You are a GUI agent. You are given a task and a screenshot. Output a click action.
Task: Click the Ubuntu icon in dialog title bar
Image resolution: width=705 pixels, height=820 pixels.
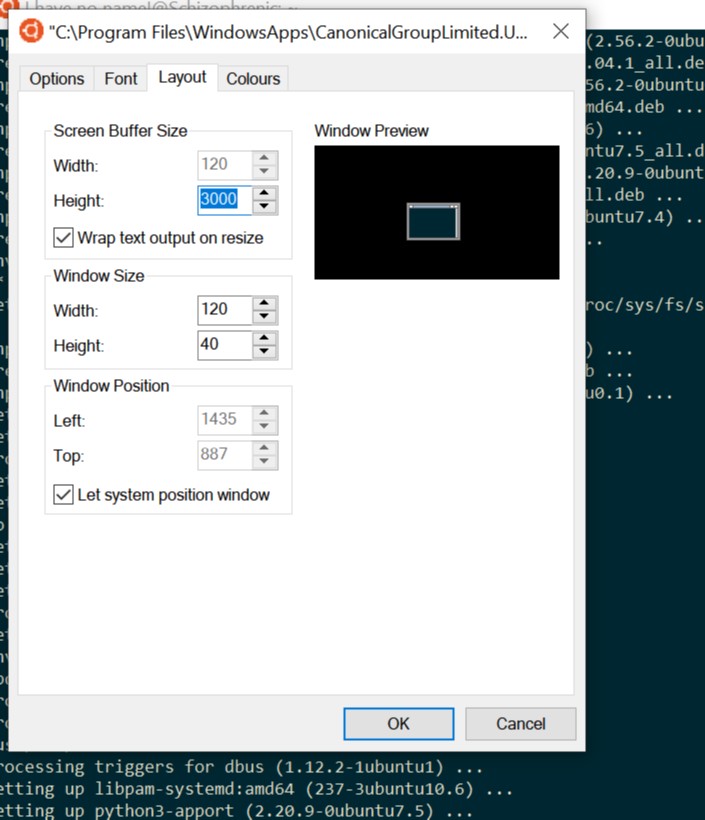(31, 31)
